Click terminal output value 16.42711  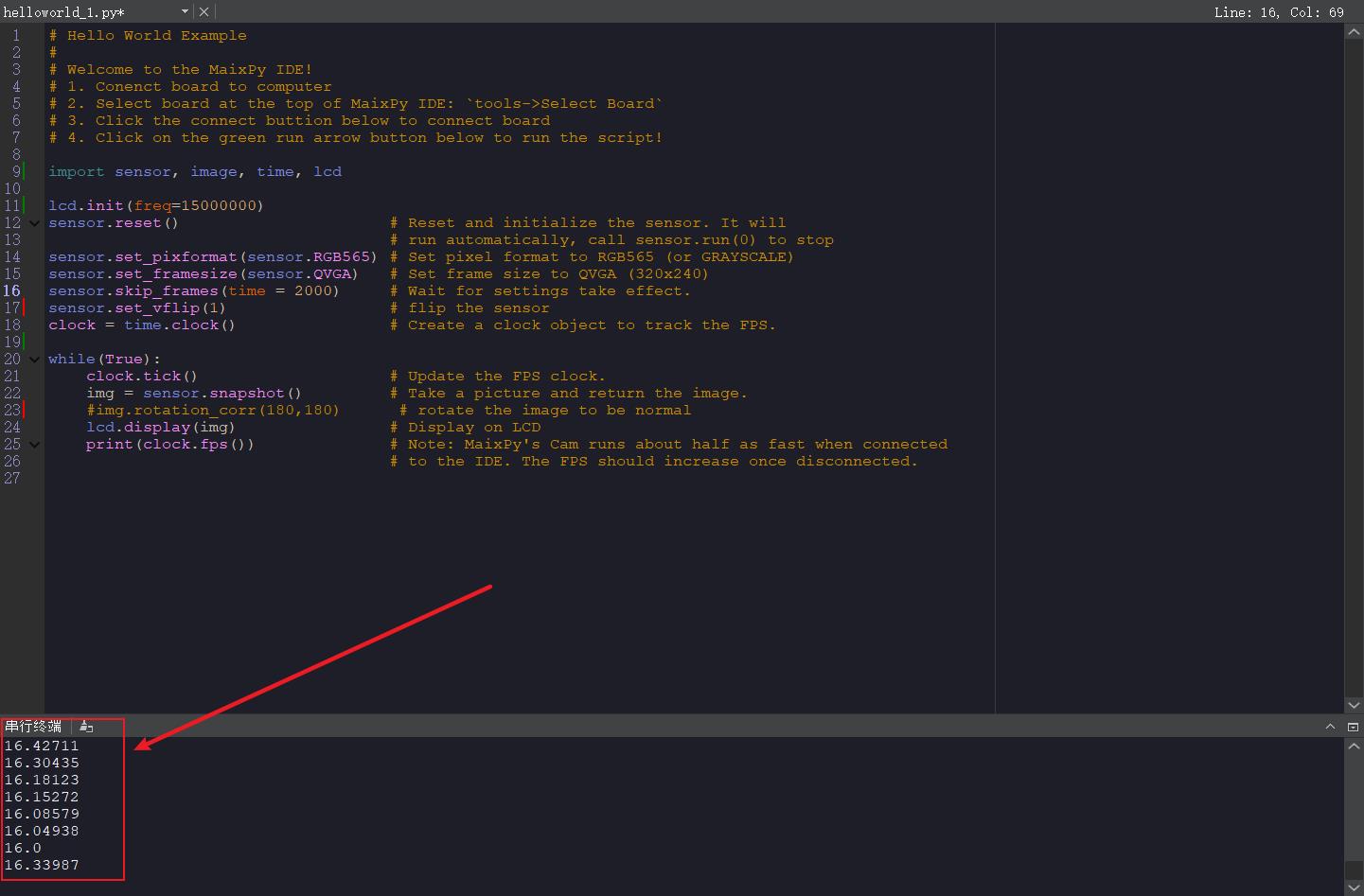click(42, 746)
